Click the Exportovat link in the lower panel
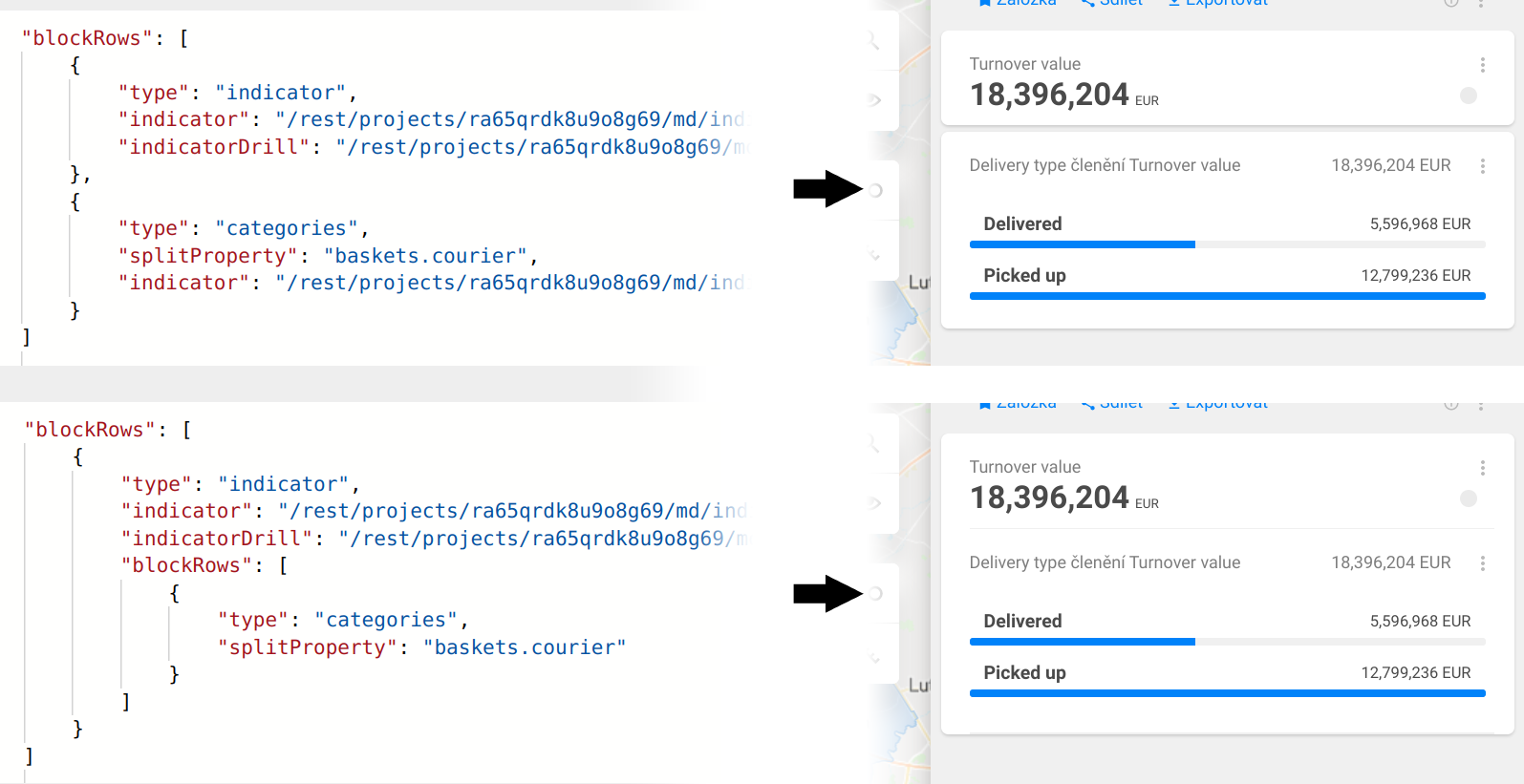This screenshot has width=1524, height=784. point(1226,405)
